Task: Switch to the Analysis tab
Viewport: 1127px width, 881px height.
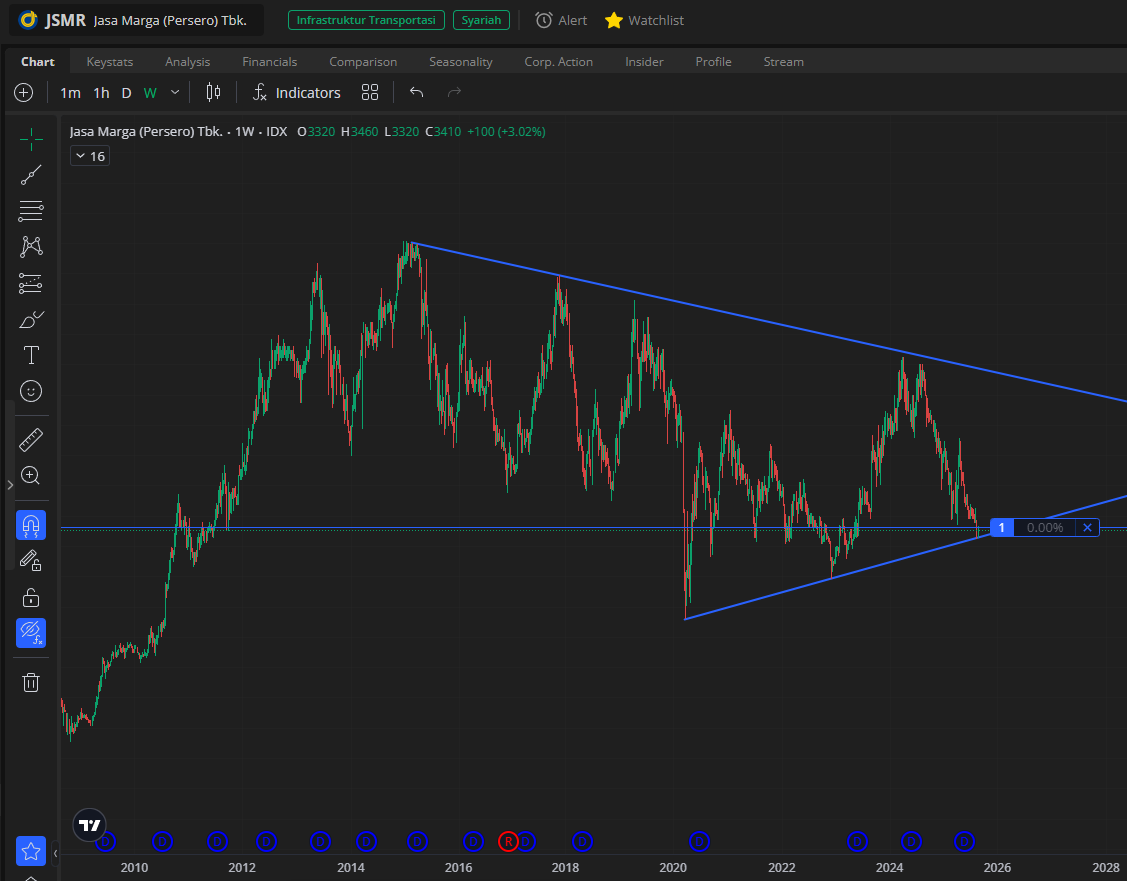Action: click(188, 62)
